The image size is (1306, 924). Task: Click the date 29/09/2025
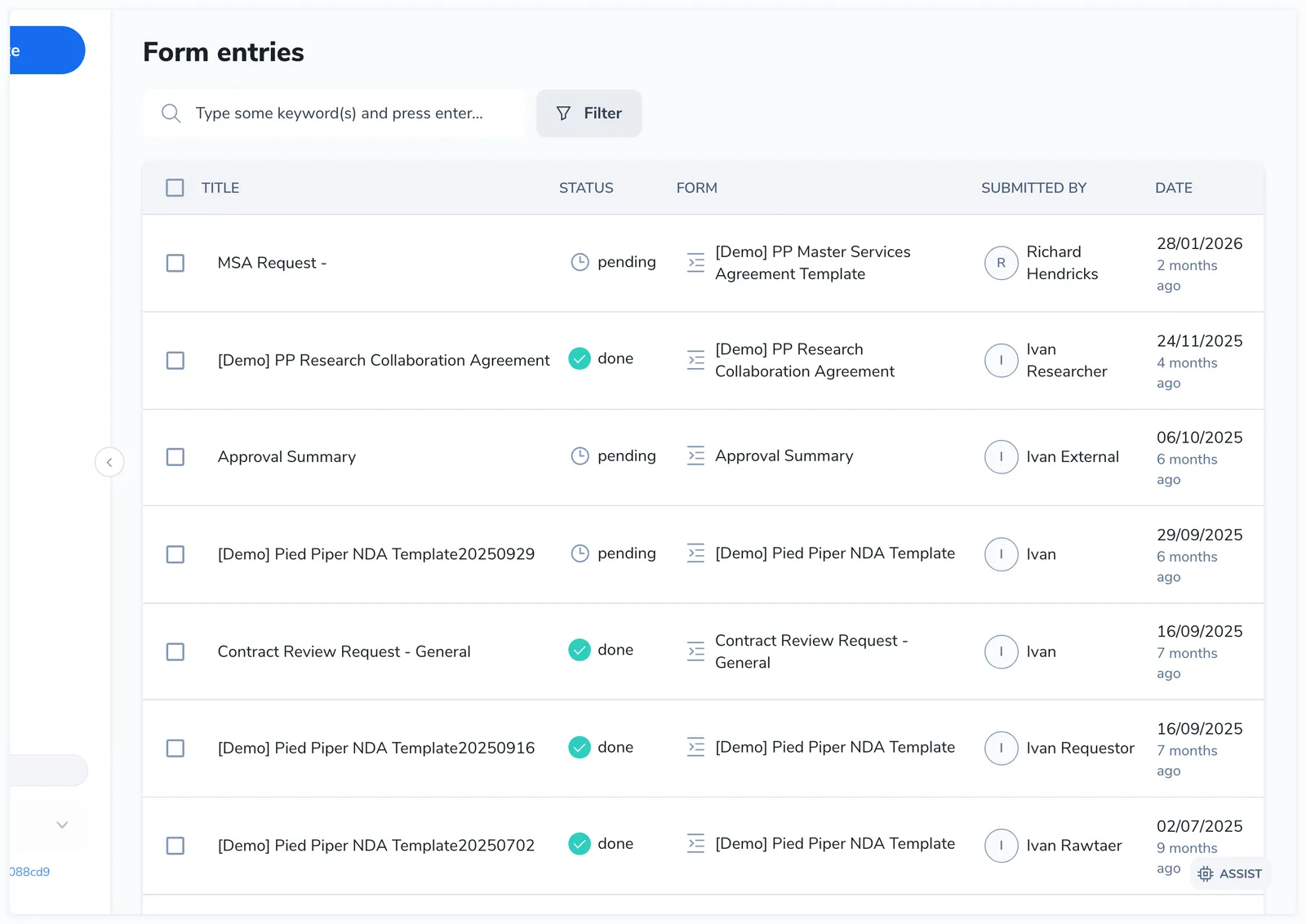(1200, 535)
